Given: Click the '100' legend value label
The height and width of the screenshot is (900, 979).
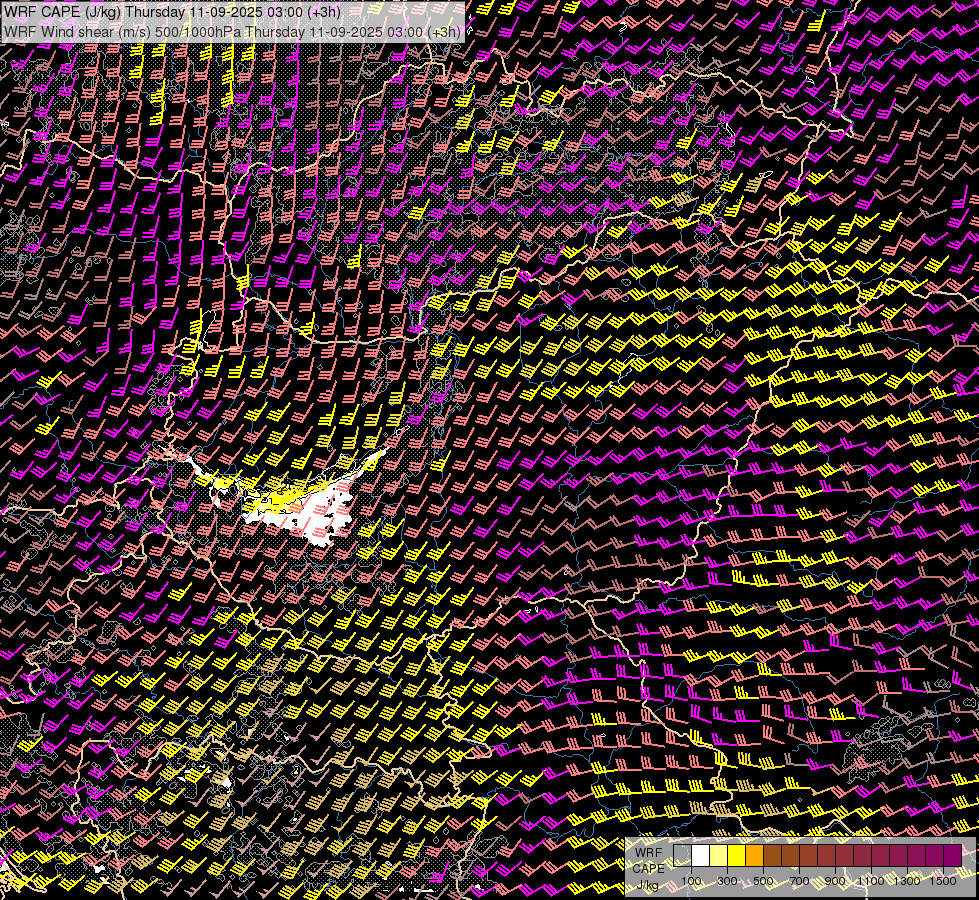Looking at the screenshot, I should [691, 881].
